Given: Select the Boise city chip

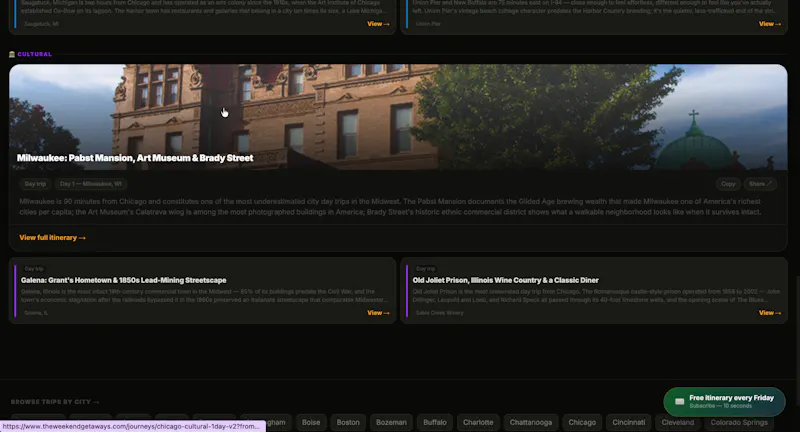Looking at the screenshot, I should tap(311, 422).
